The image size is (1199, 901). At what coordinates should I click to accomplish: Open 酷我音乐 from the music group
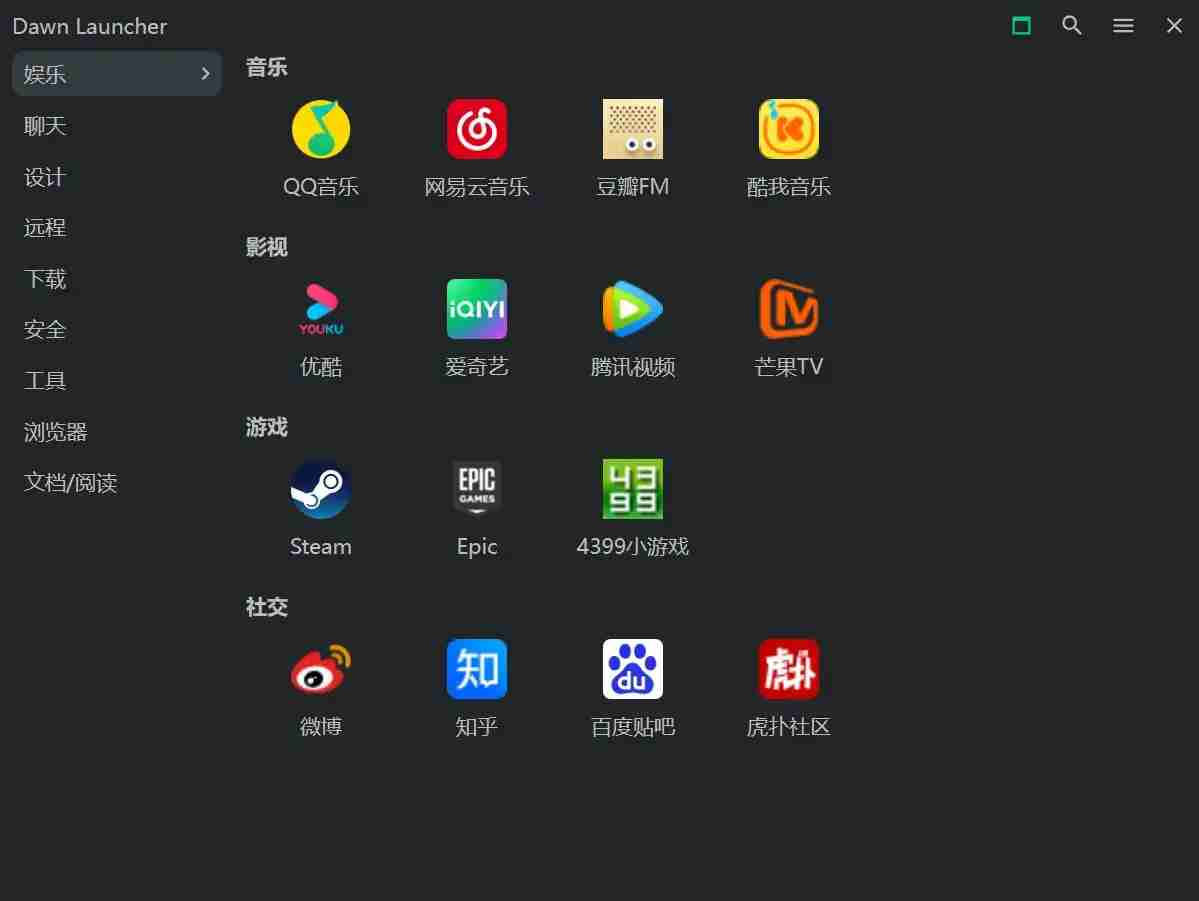coord(789,130)
